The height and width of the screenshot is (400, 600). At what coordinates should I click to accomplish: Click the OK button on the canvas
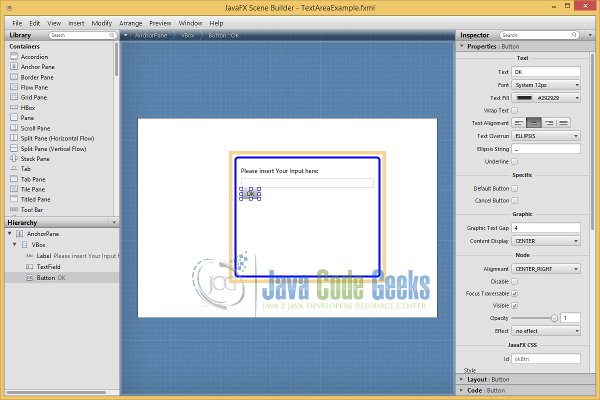click(x=250, y=194)
